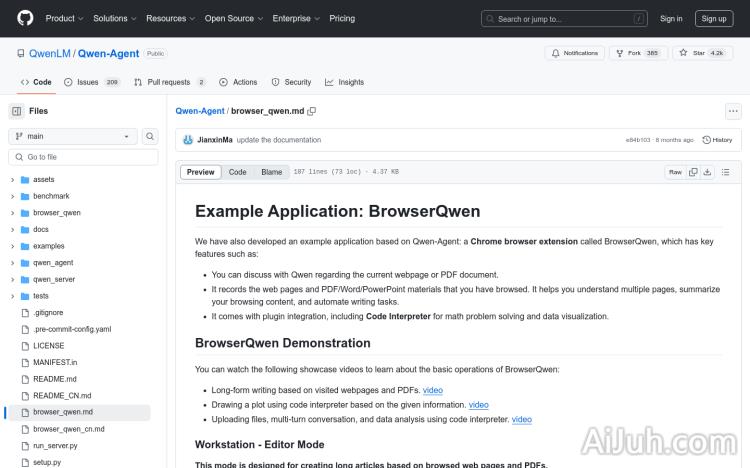Screen dimensions: 750x468
Task: Open the long-form writing video link
Action: [433, 390]
